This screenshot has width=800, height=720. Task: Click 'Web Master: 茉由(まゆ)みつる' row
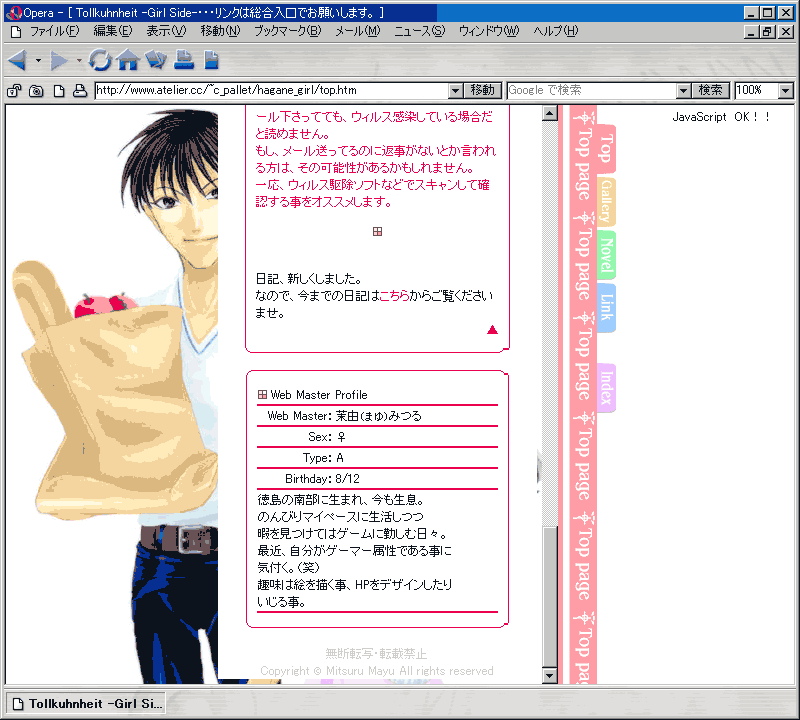point(377,416)
